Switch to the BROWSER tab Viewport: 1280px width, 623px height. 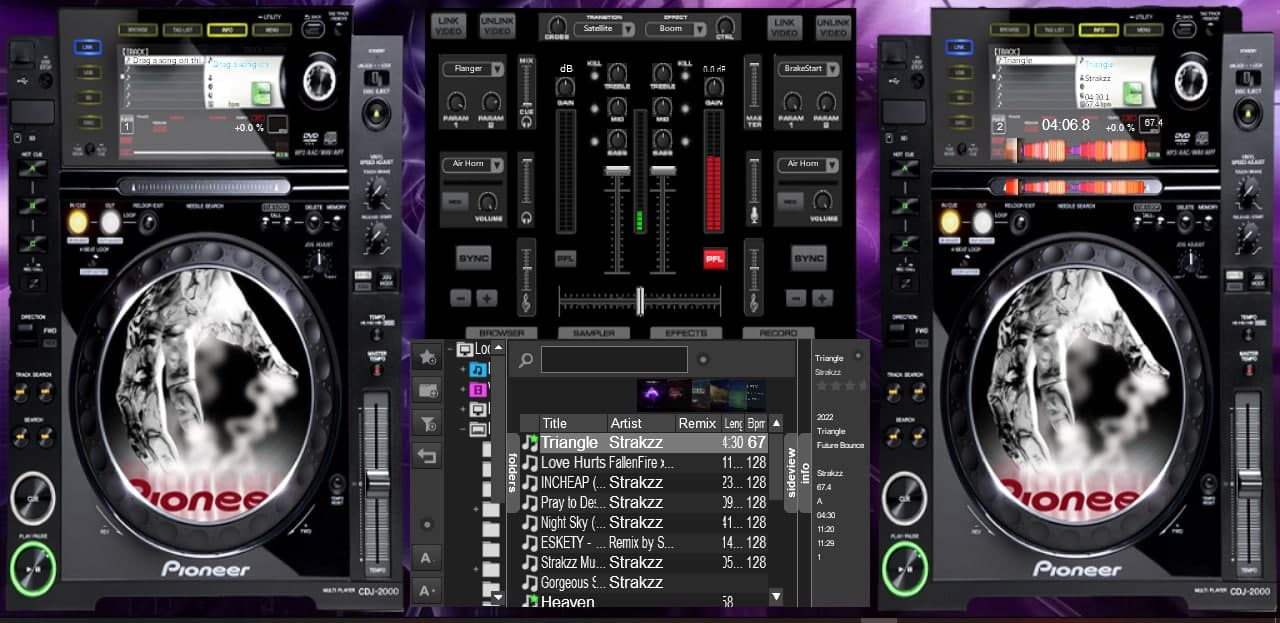pyautogui.click(x=501, y=333)
